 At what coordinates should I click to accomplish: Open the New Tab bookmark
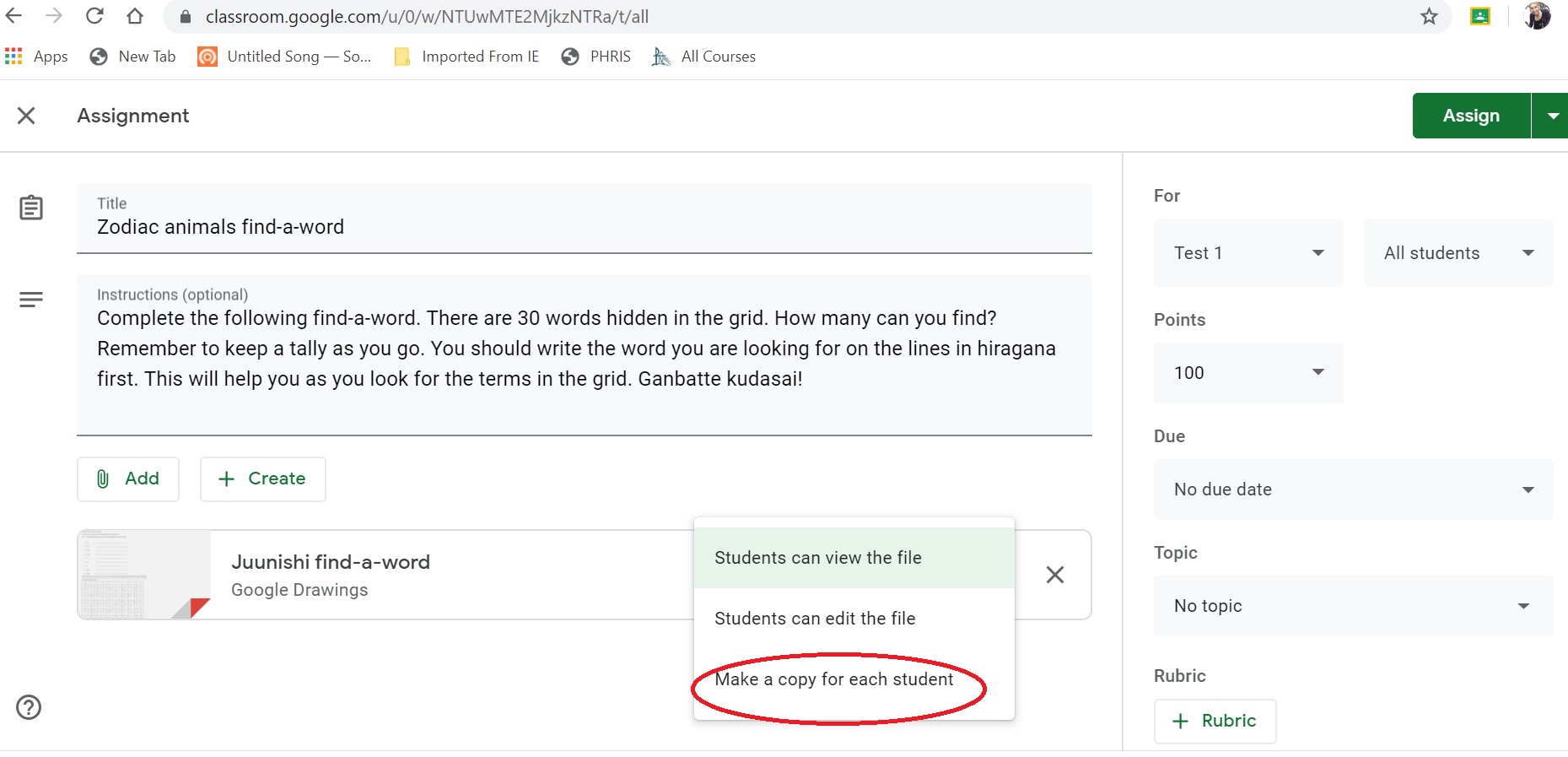133,57
